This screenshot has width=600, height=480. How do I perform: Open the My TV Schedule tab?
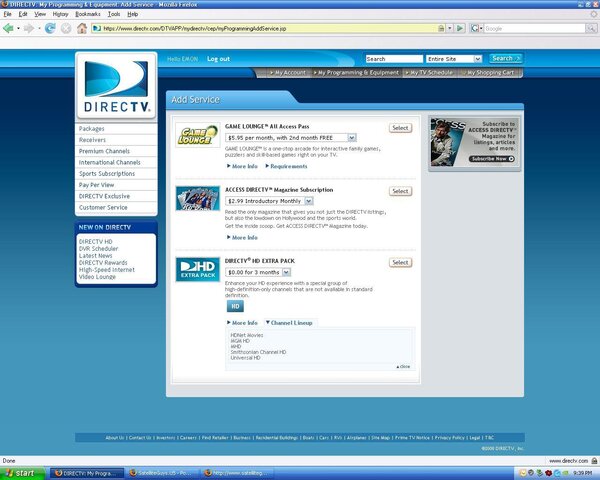[x=429, y=73]
